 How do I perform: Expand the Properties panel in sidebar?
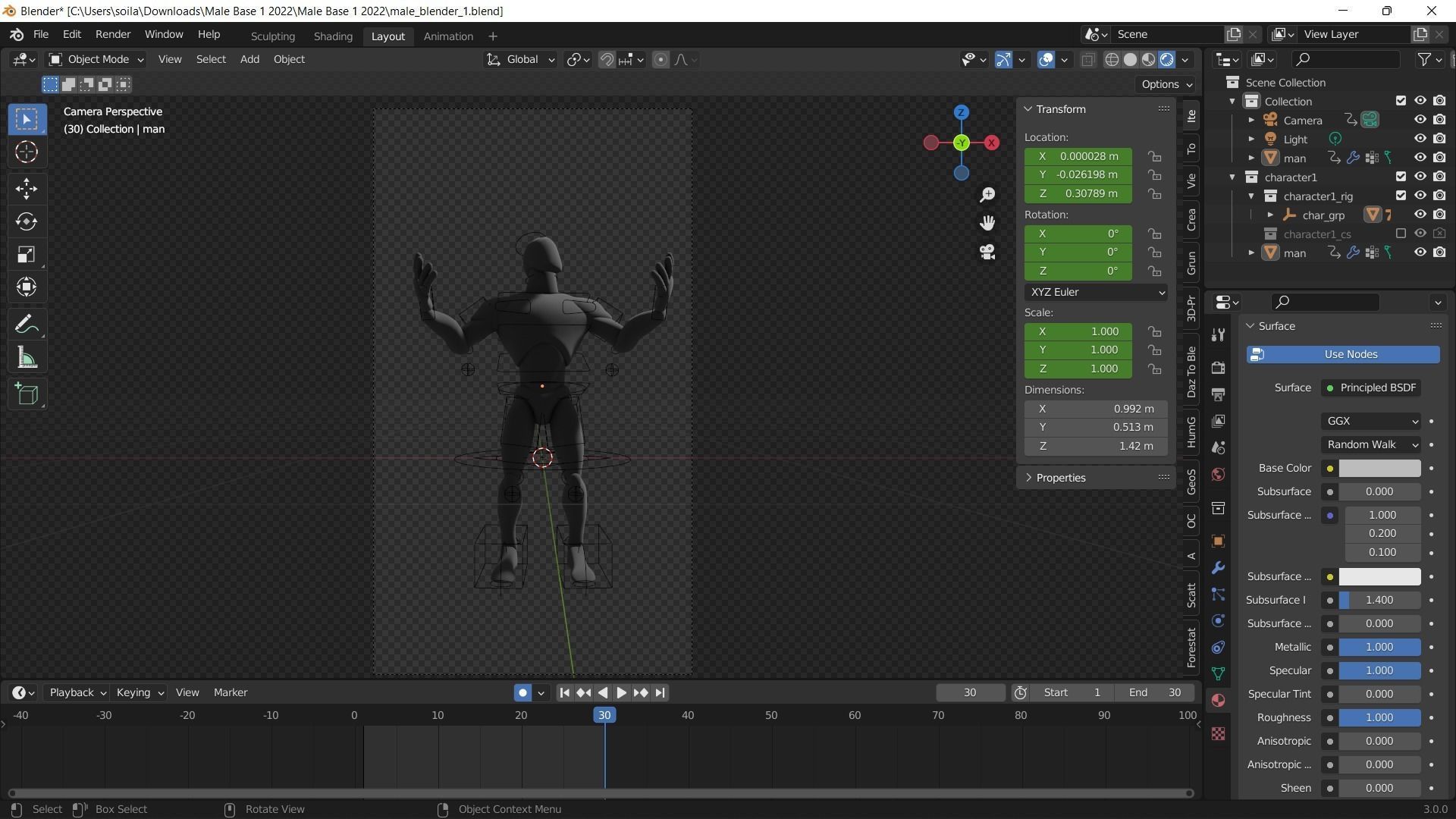pos(1060,478)
